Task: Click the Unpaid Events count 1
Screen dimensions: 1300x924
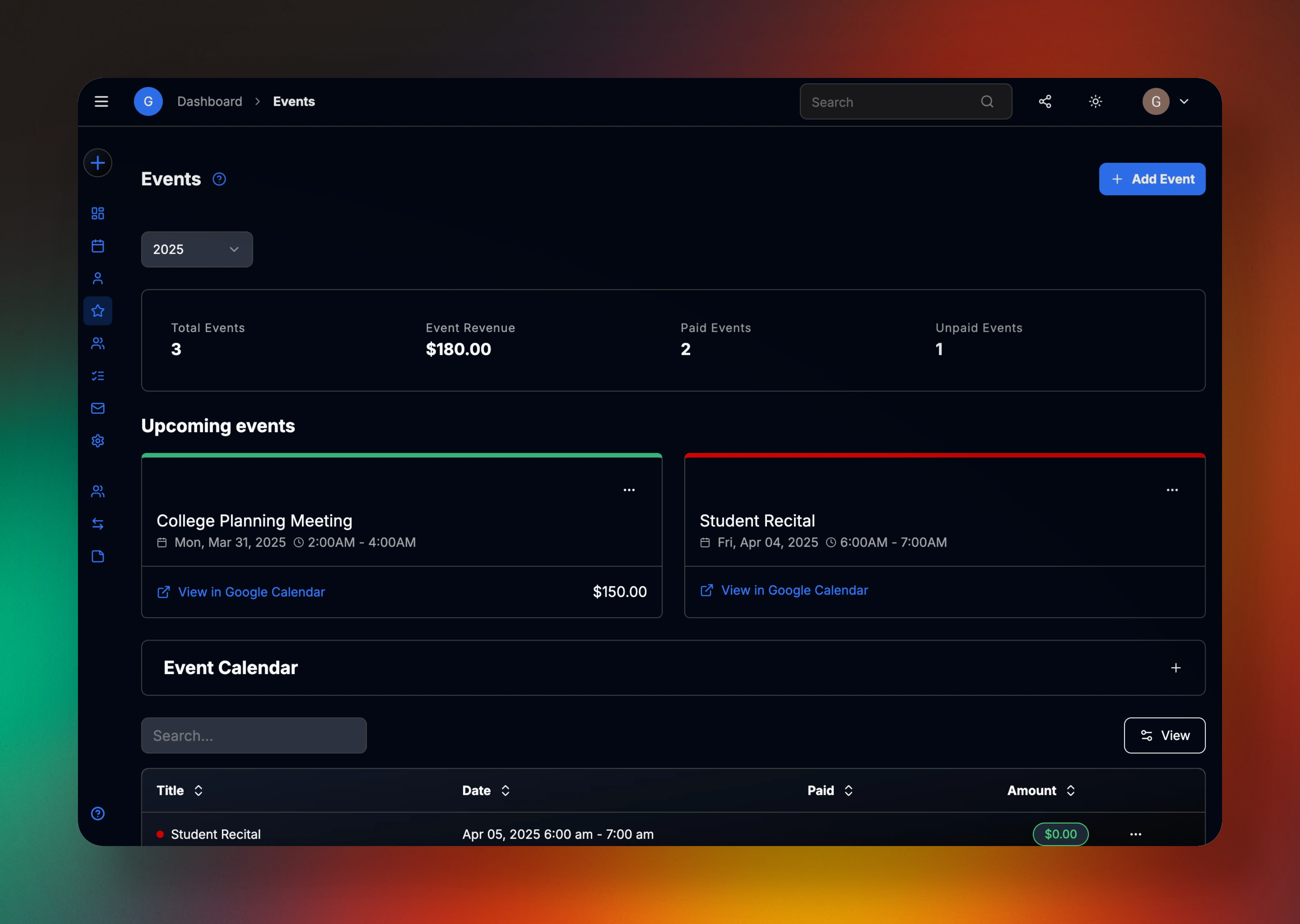Action: [x=939, y=349]
